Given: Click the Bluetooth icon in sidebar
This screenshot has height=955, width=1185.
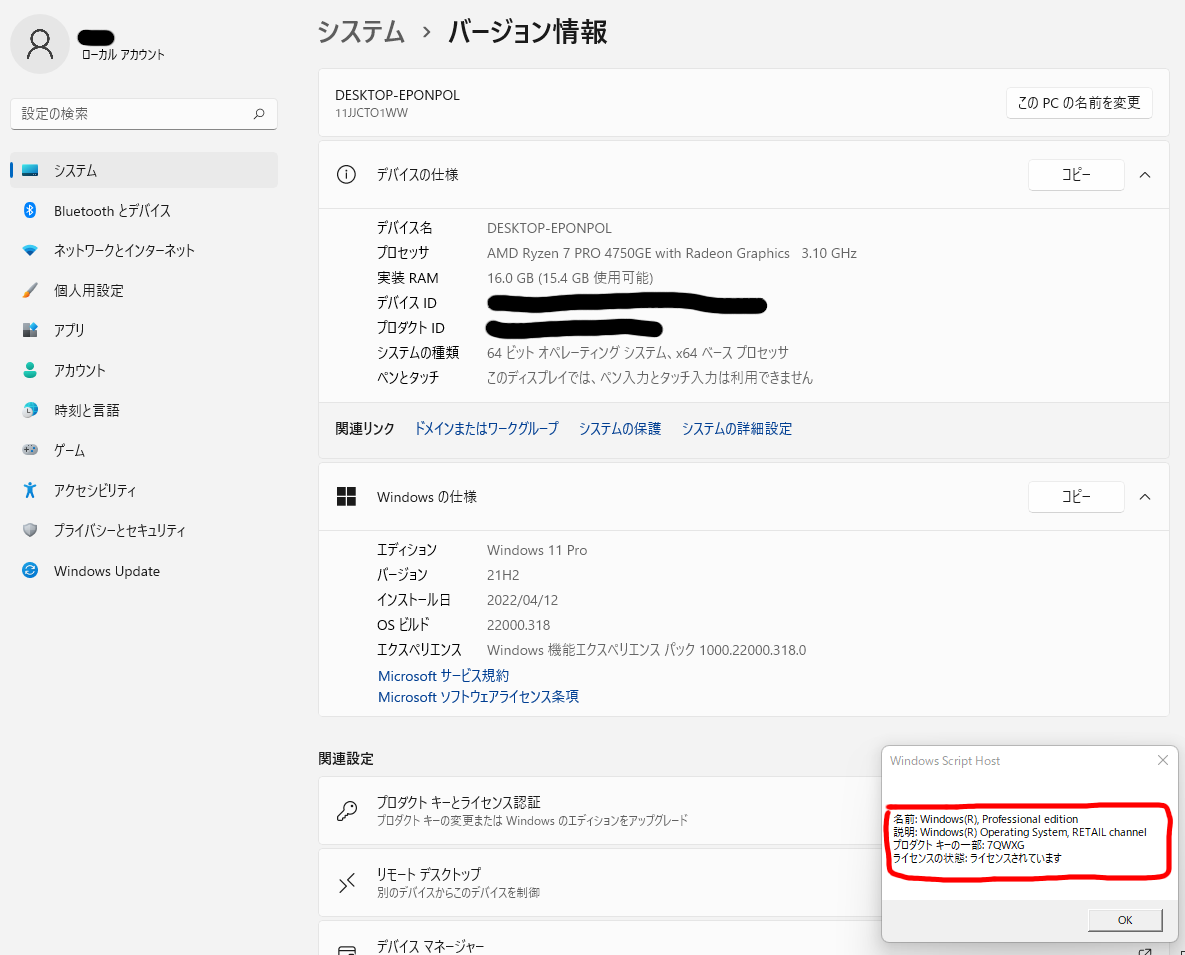Looking at the screenshot, I should tap(30, 211).
